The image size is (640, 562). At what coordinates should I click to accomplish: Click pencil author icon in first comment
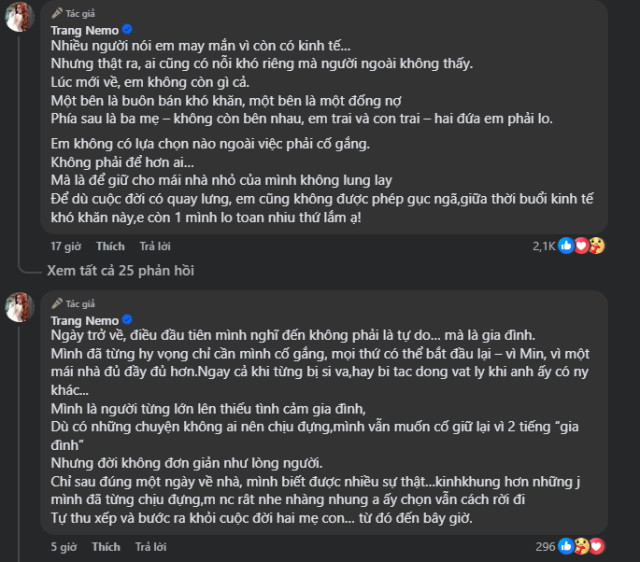click(57, 13)
